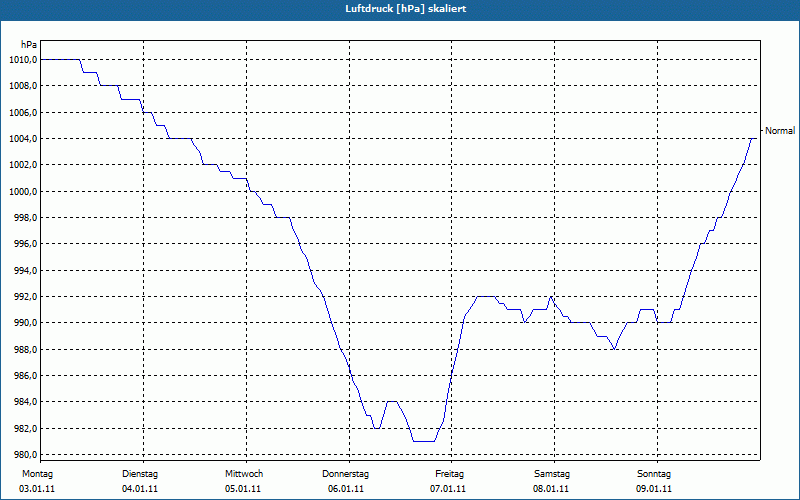Click the 'Normal' marker label
The width and height of the screenshot is (800, 500).
pos(780,131)
